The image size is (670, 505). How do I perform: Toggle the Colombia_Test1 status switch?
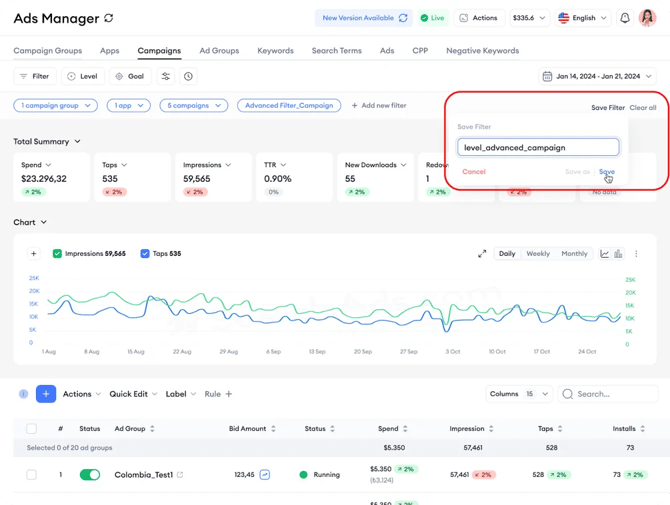(91, 475)
